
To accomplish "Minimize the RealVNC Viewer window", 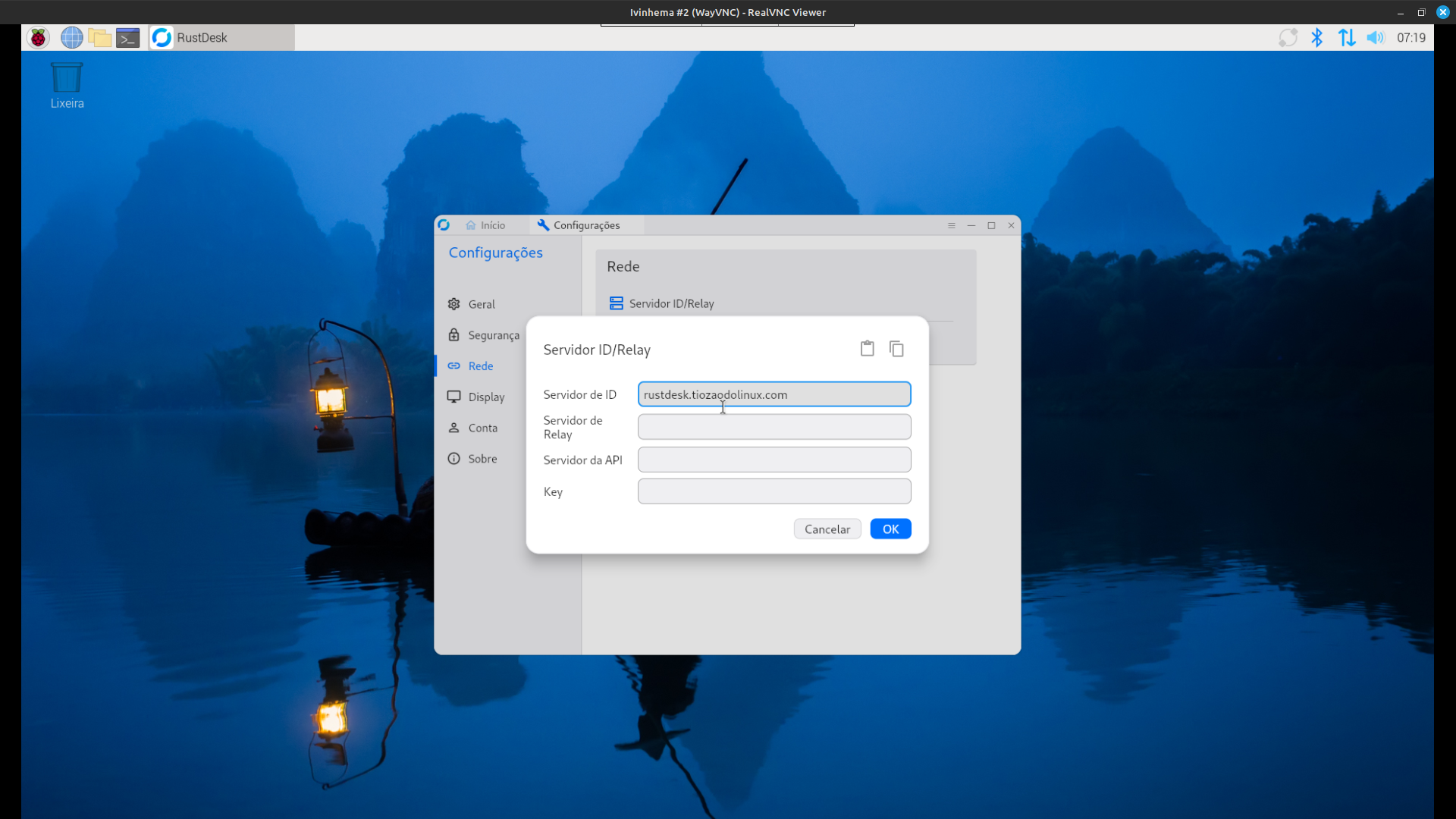I will coord(1400,12).
